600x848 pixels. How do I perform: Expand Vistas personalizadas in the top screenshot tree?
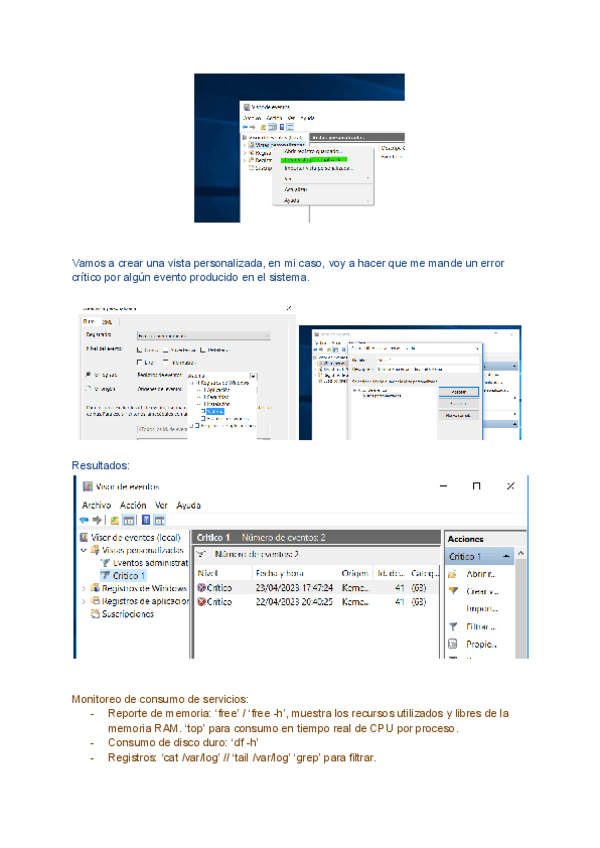coord(245,145)
